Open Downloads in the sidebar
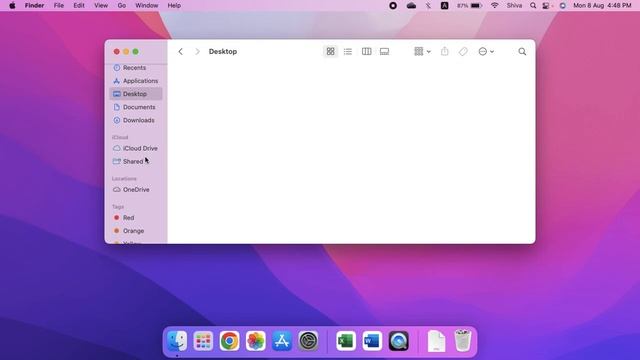The height and width of the screenshot is (360, 640). click(x=136, y=120)
